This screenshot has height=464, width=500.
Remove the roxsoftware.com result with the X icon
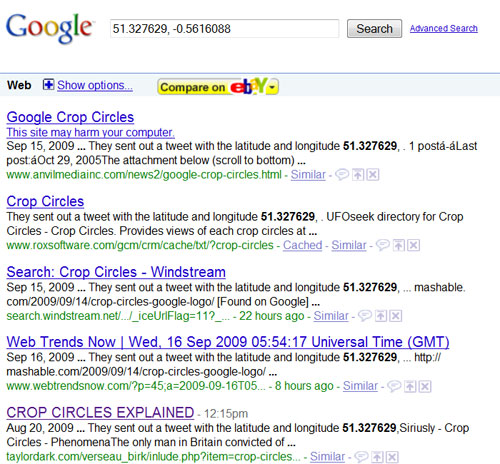tap(414, 245)
